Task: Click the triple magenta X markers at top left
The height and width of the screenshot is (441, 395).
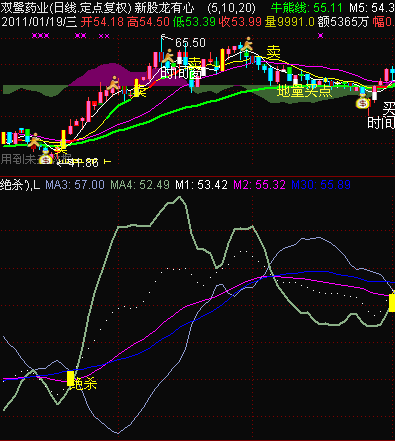Action: (x=41, y=36)
